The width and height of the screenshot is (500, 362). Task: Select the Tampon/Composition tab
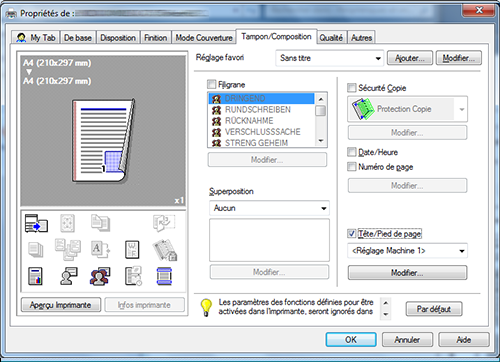(x=276, y=36)
